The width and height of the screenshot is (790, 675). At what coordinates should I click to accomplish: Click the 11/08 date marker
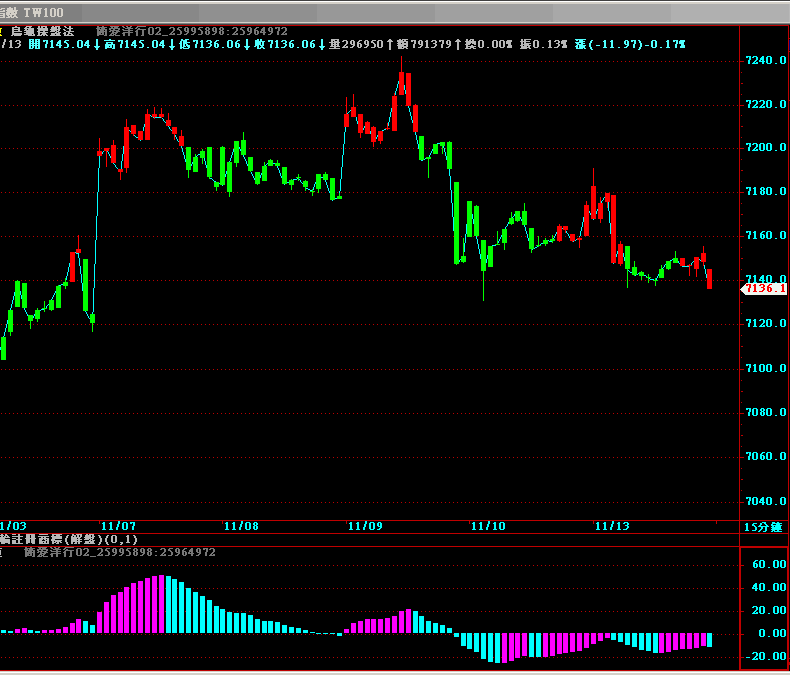[241, 526]
